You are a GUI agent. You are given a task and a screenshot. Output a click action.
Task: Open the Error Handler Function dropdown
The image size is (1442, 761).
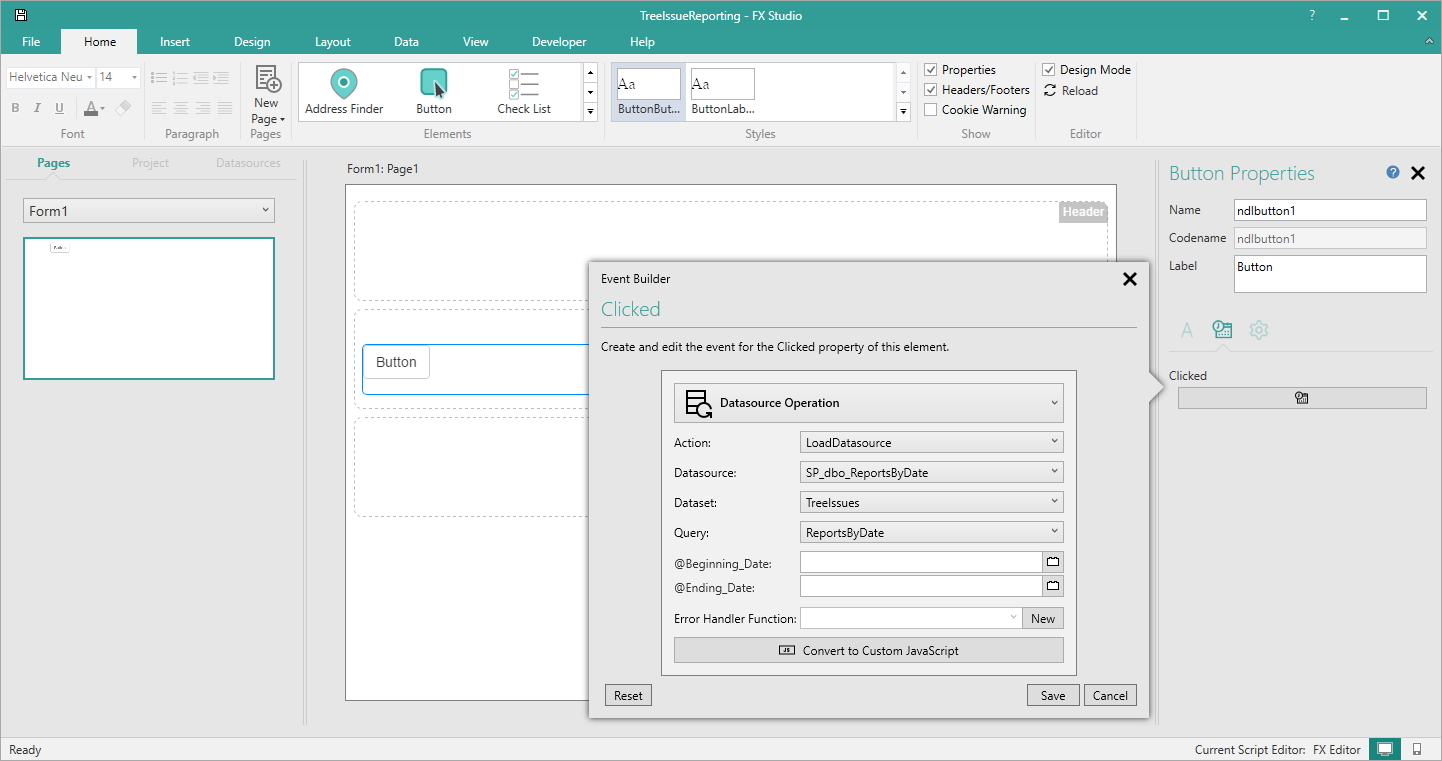[x=911, y=618]
